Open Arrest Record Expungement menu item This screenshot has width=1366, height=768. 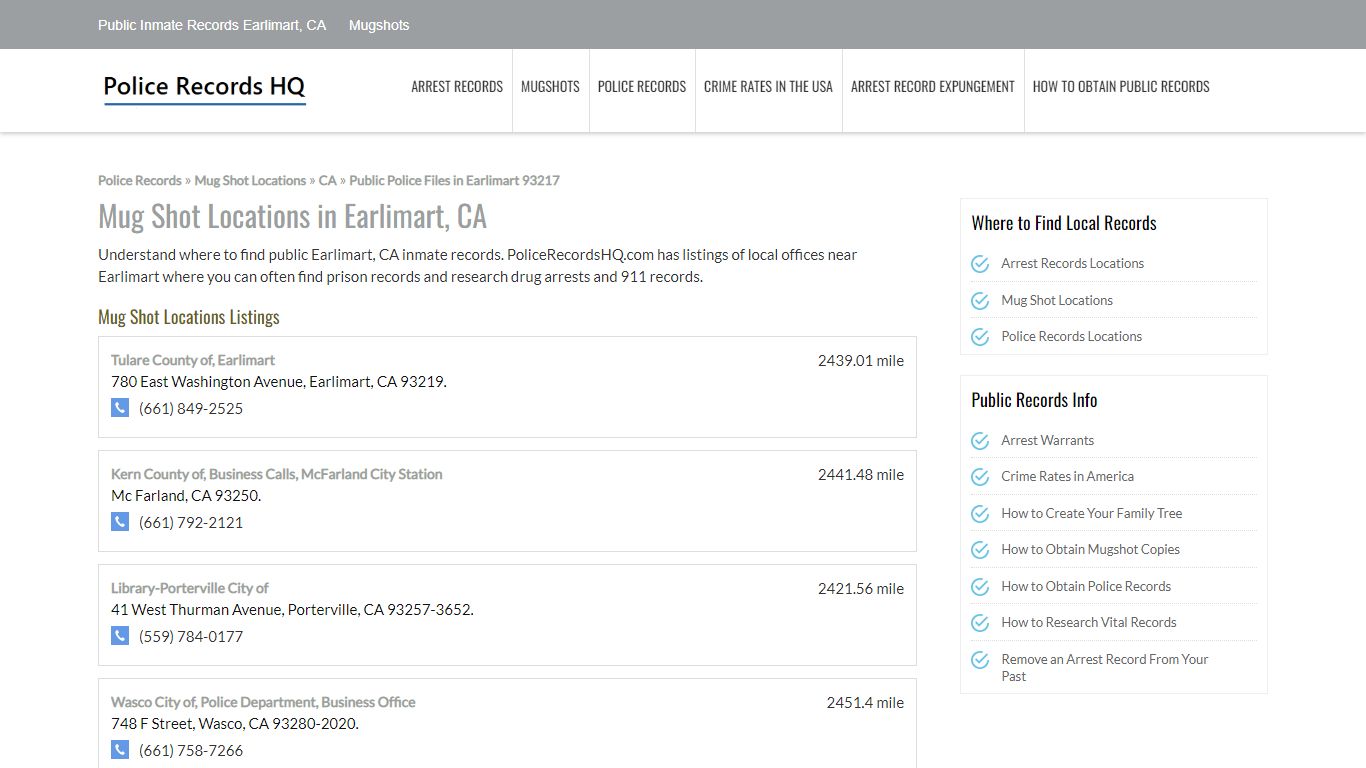[x=933, y=87]
